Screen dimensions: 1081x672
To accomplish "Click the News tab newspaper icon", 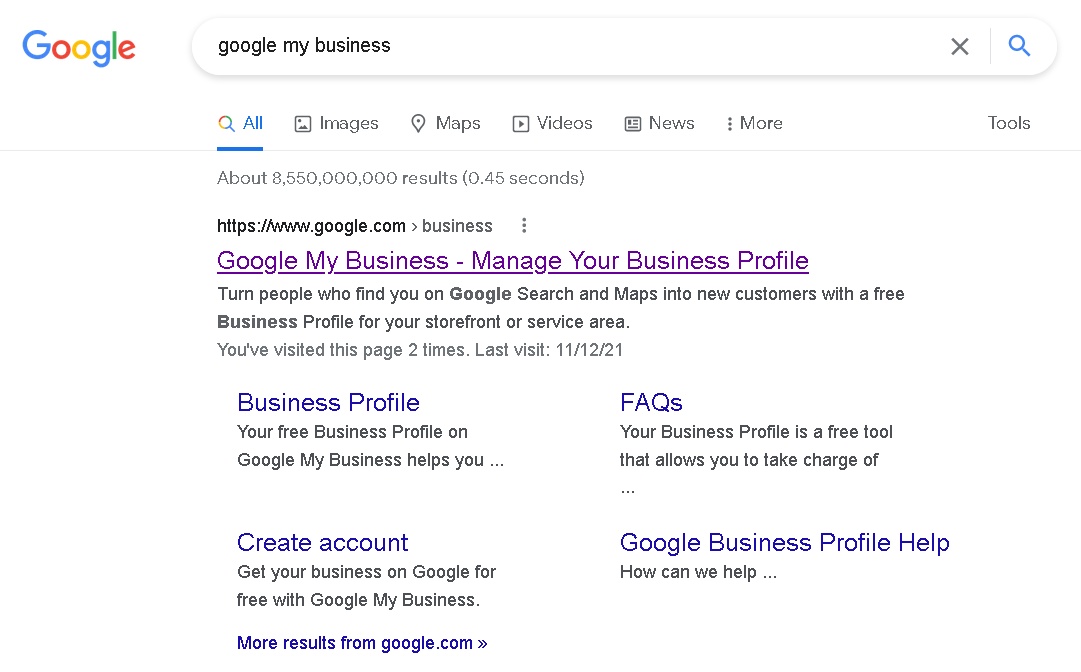I will click(633, 124).
